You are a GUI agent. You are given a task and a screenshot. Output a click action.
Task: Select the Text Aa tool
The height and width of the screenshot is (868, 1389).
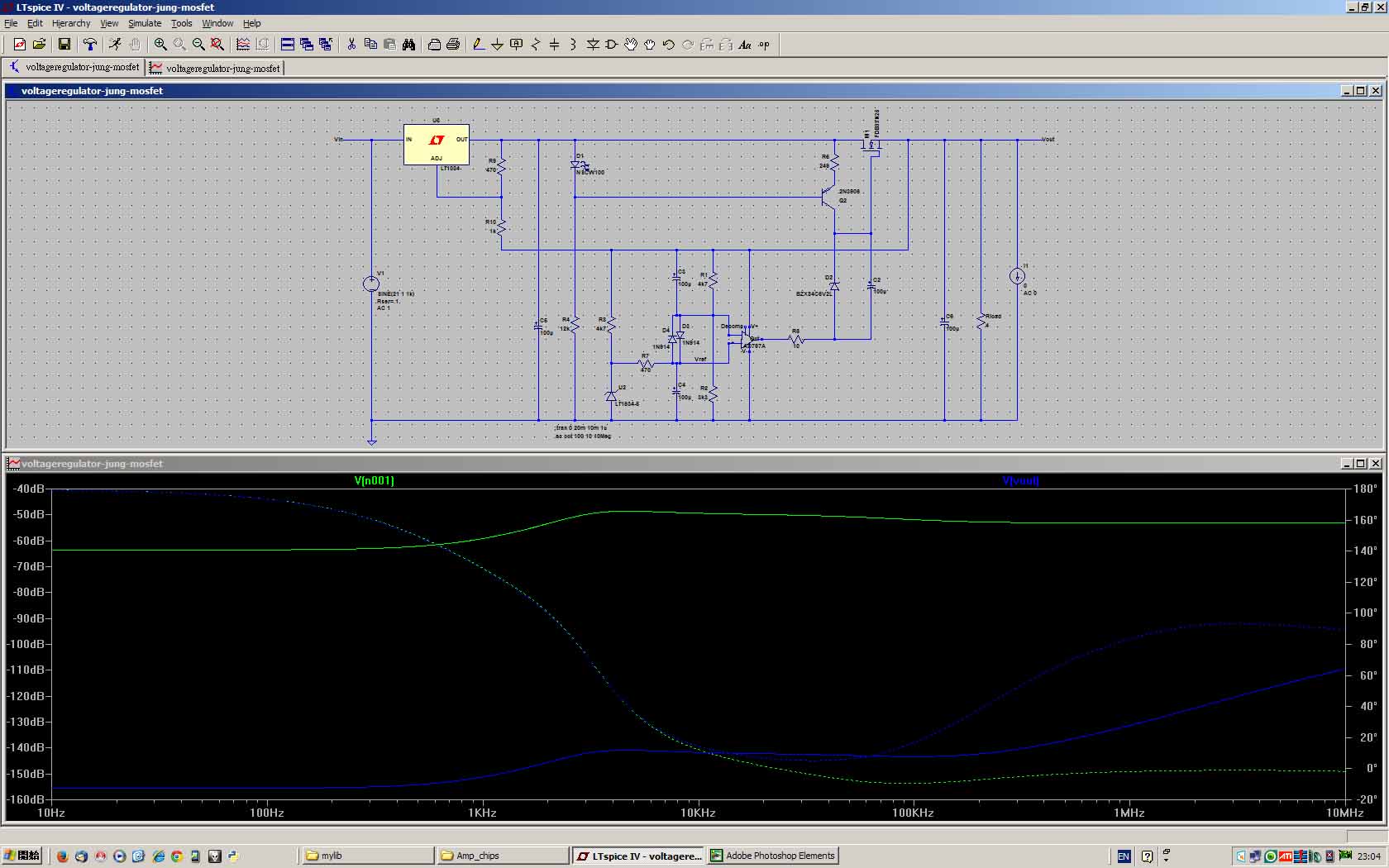[745, 45]
